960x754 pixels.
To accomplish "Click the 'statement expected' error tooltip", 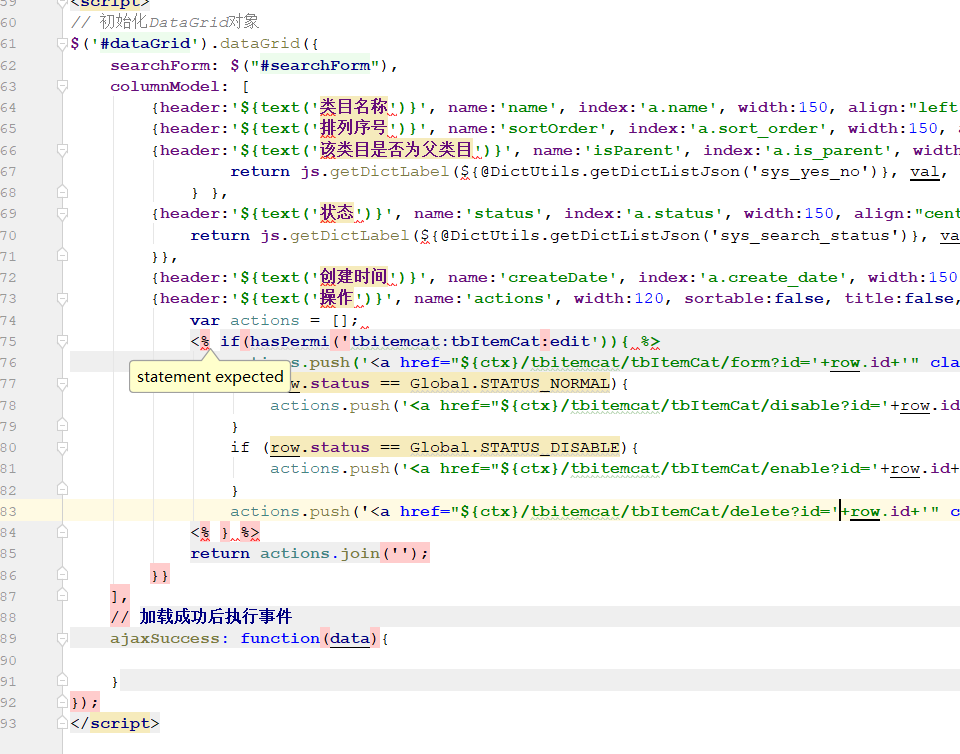I will [x=209, y=377].
